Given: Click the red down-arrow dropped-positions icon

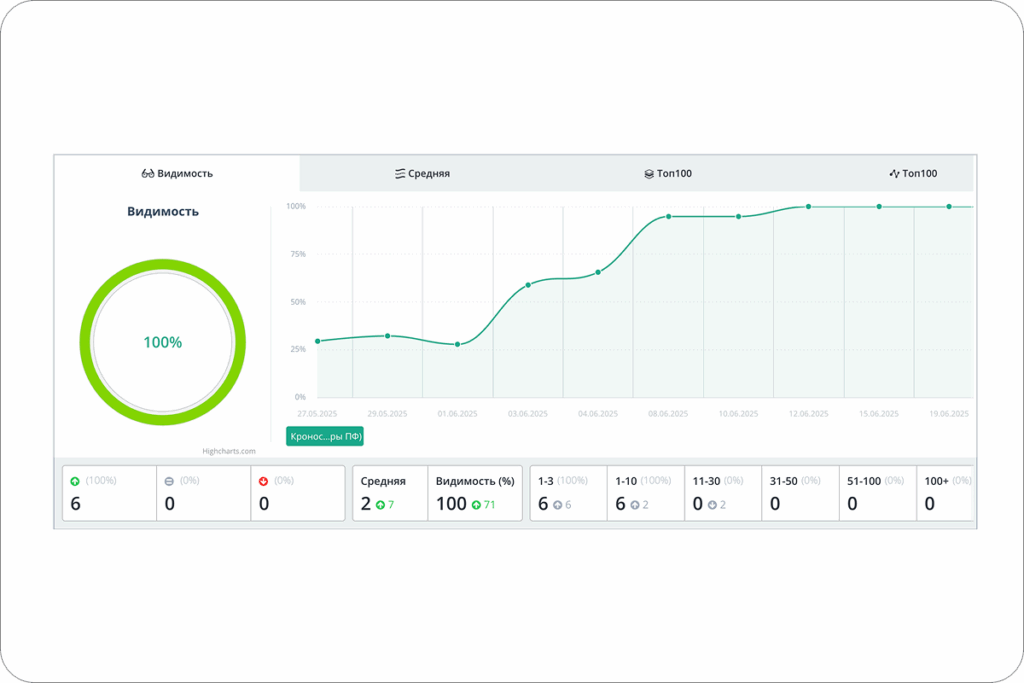Looking at the screenshot, I should (x=263, y=481).
